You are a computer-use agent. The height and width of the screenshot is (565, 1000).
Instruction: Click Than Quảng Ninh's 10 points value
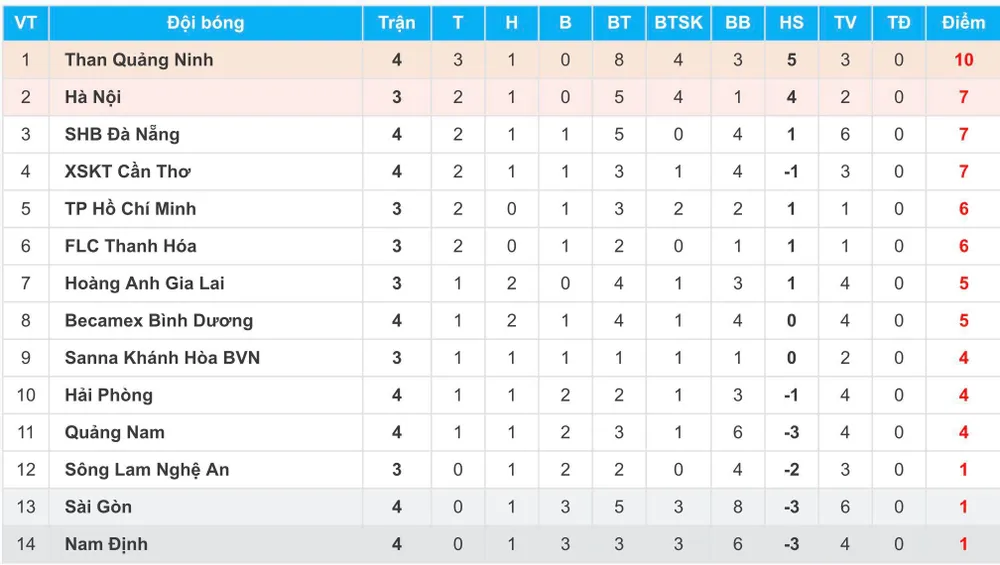[x=963, y=60]
